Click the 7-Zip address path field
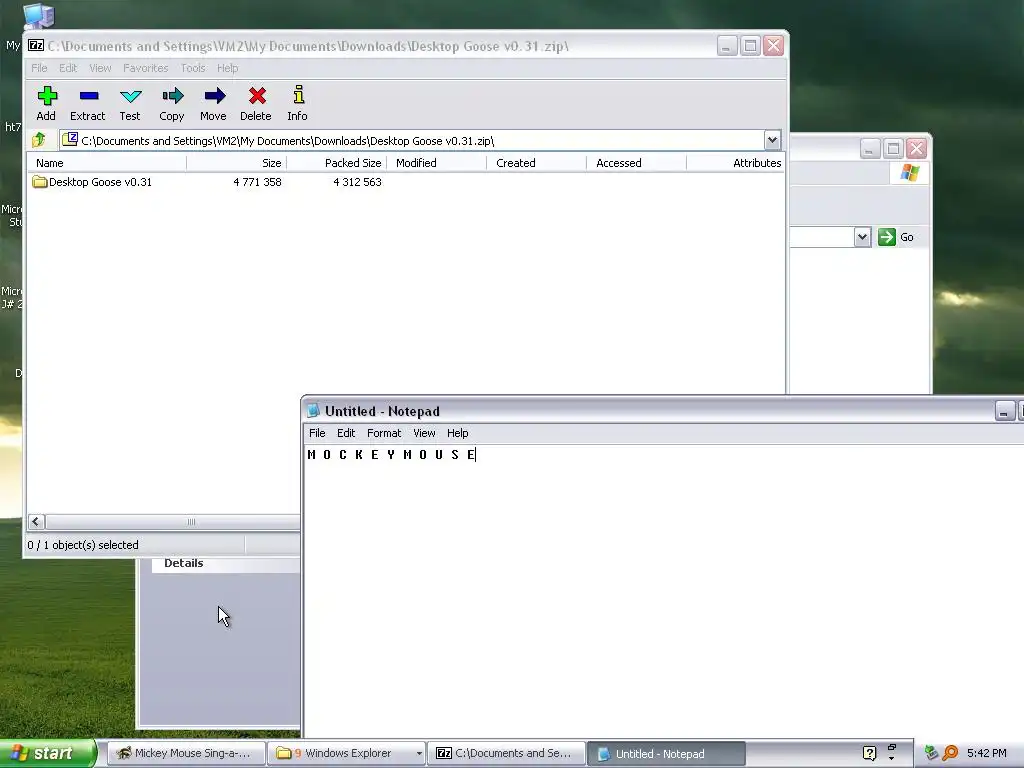This screenshot has height=768, width=1024. point(411,140)
